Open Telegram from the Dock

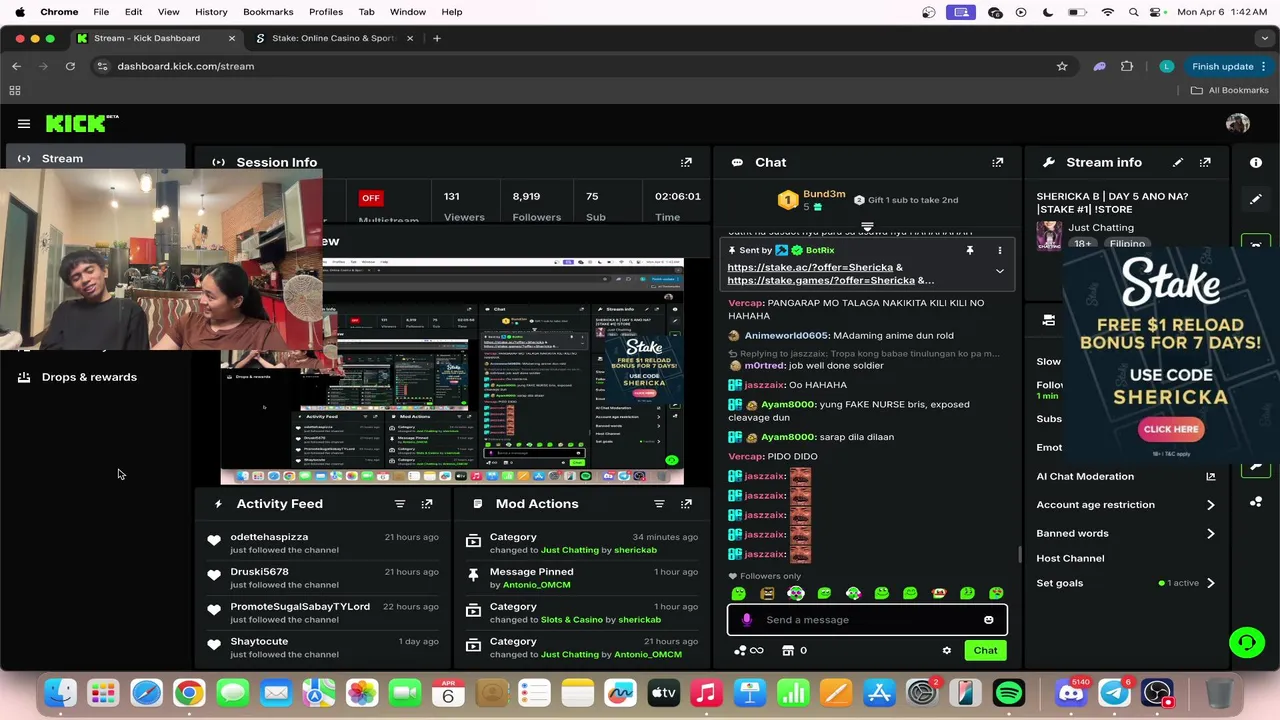point(1115,693)
